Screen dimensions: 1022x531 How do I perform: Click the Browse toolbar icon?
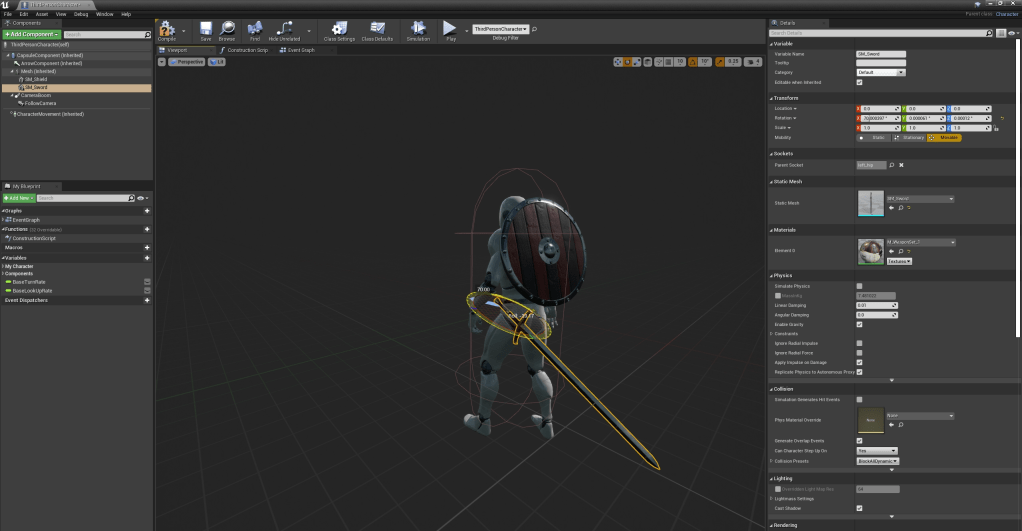227,30
